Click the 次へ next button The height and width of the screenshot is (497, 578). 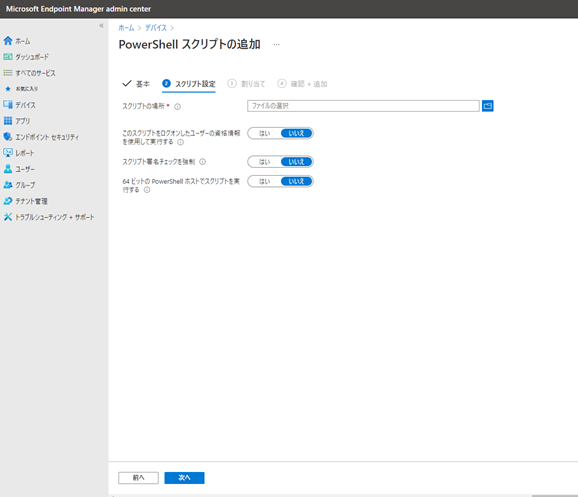click(x=184, y=478)
